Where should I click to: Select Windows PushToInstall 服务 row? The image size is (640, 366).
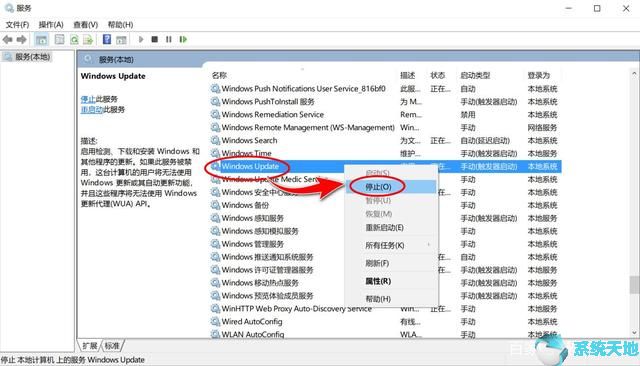pos(386,102)
